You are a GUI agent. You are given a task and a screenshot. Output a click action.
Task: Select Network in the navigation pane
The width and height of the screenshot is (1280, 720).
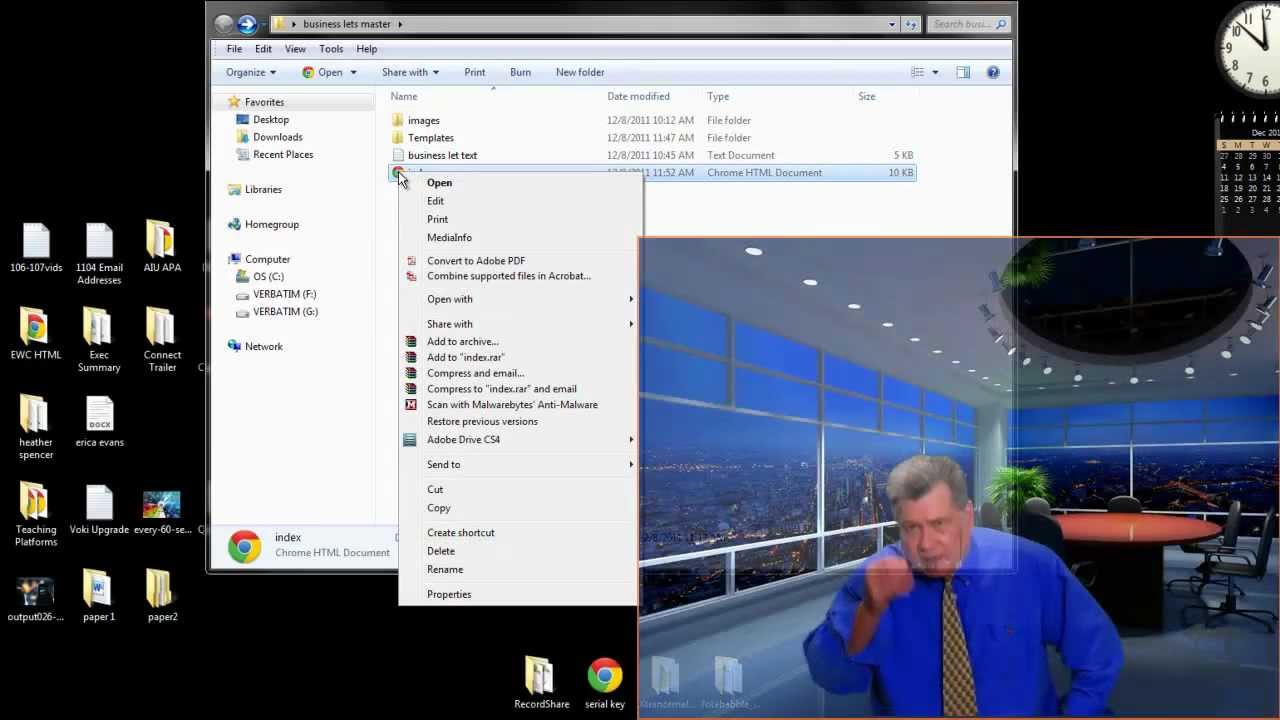point(264,347)
